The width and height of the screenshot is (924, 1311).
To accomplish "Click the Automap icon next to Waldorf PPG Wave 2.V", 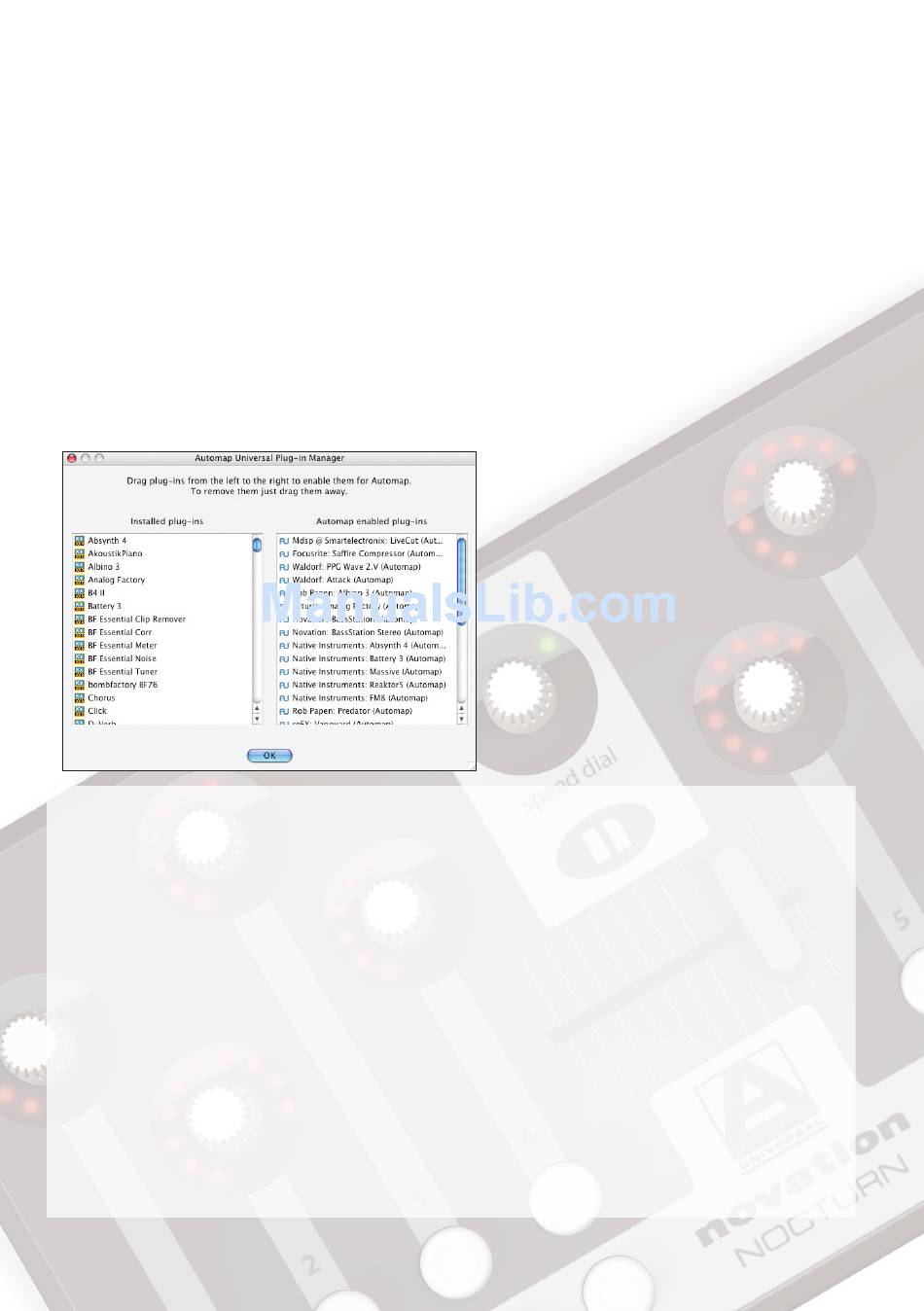I will [x=284, y=567].
